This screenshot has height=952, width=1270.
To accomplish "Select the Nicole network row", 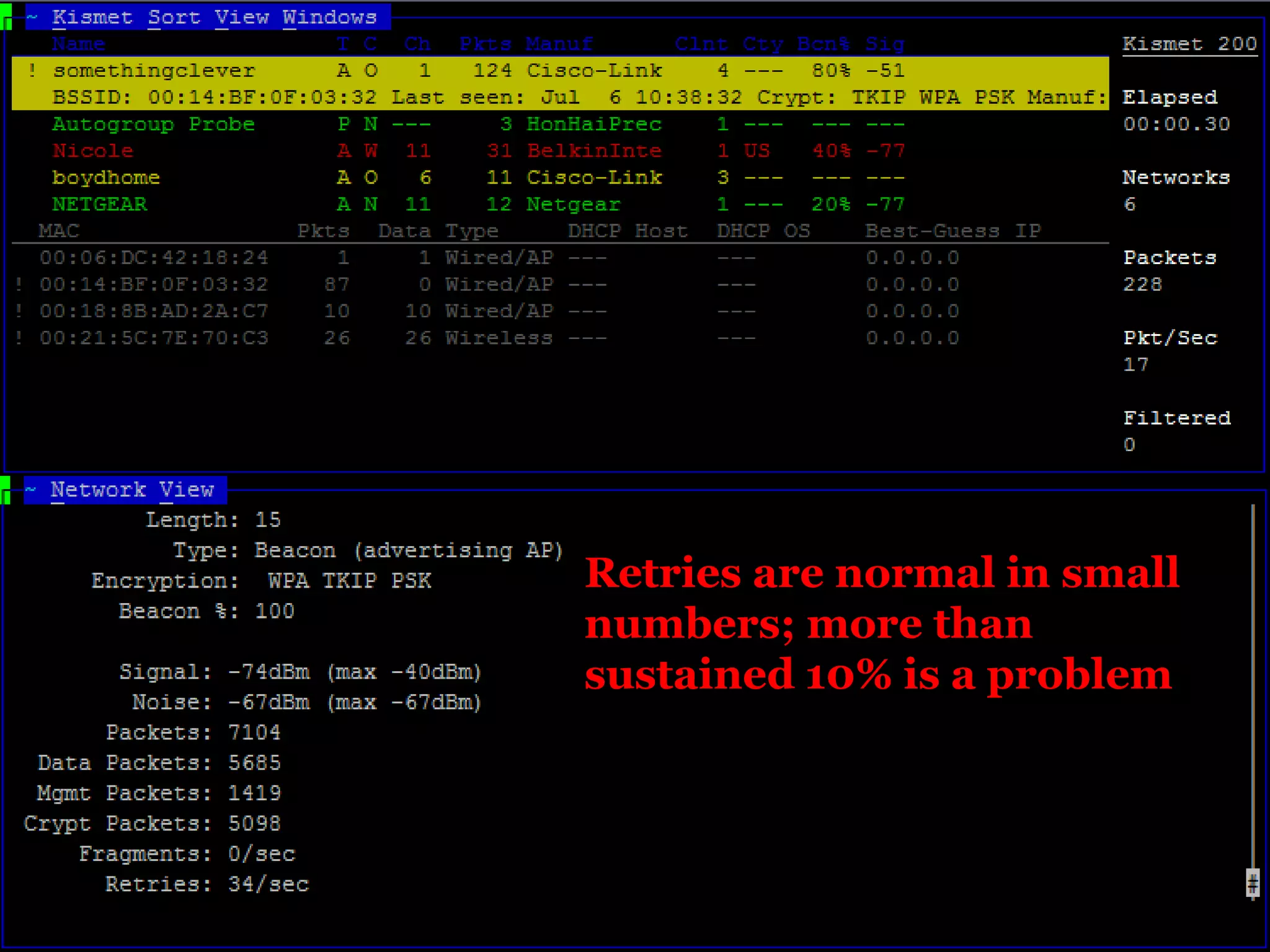I will tap(93, 151).
